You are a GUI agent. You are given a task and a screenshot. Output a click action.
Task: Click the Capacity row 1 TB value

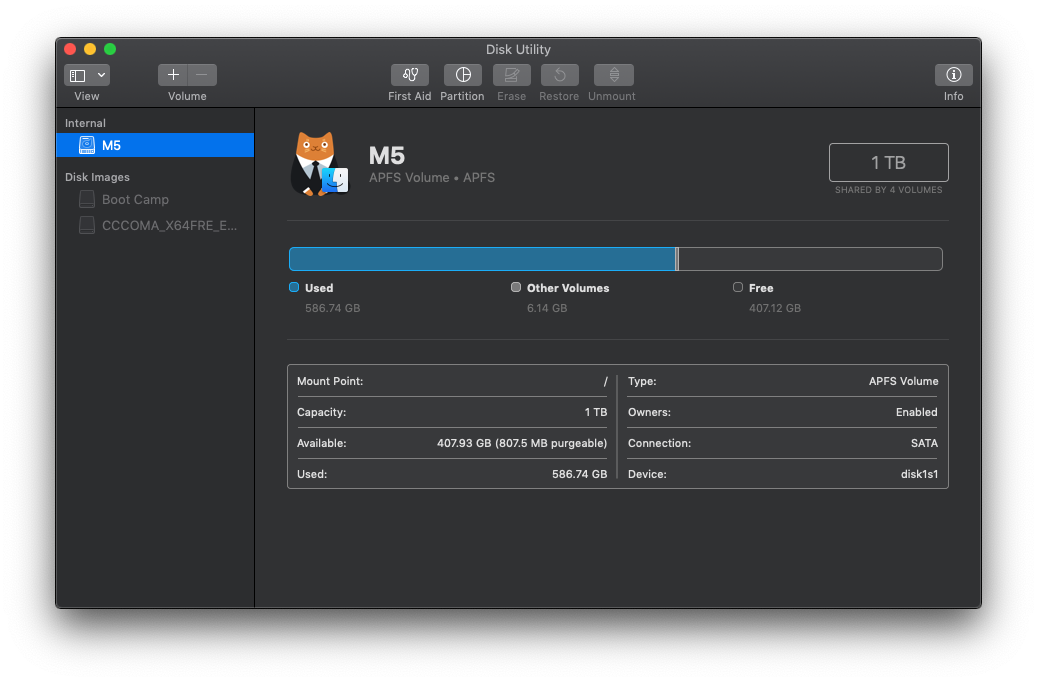pos(596,412)
